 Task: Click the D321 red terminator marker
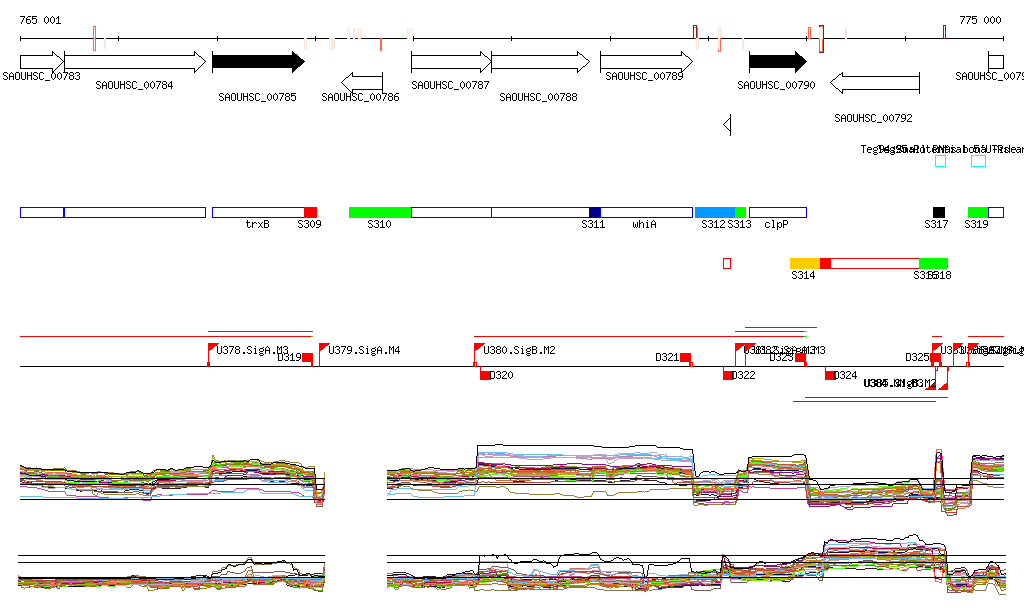point(686,358)
